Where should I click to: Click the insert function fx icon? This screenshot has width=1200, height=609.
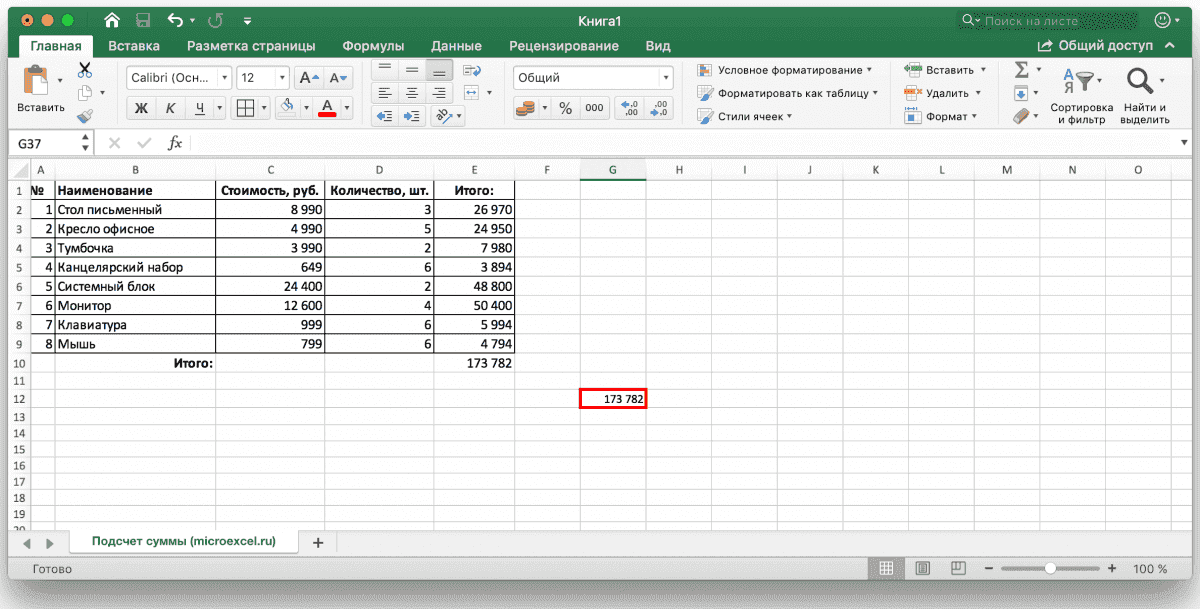174,143
